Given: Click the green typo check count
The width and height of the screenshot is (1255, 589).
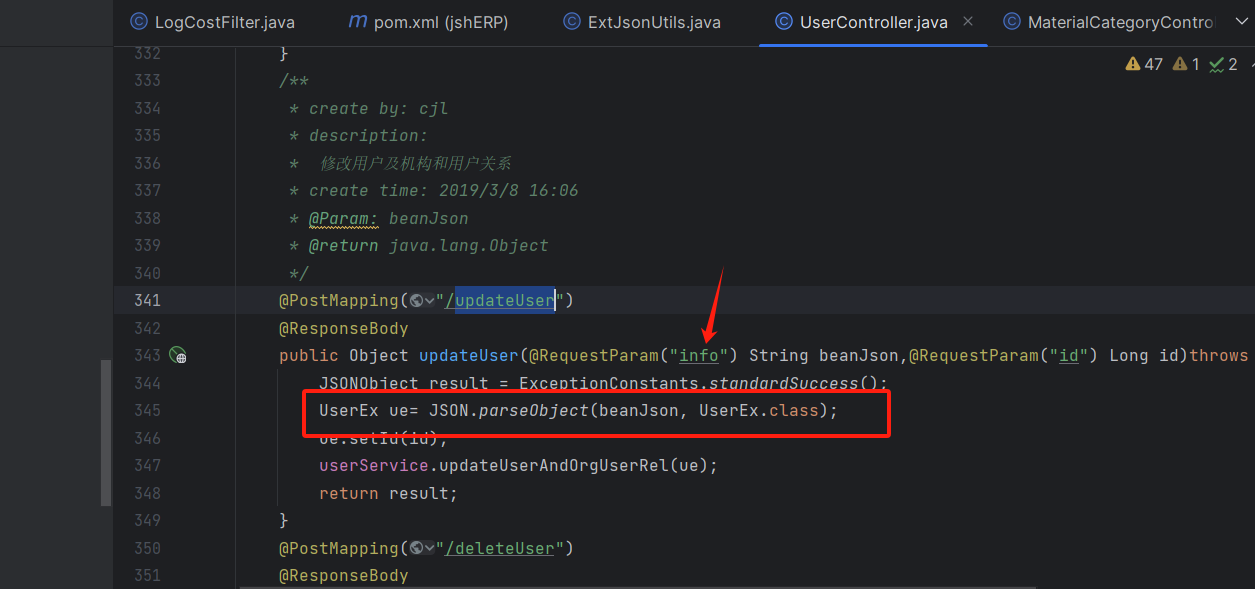Looking at the screenshot, I should click(1223, 64).
